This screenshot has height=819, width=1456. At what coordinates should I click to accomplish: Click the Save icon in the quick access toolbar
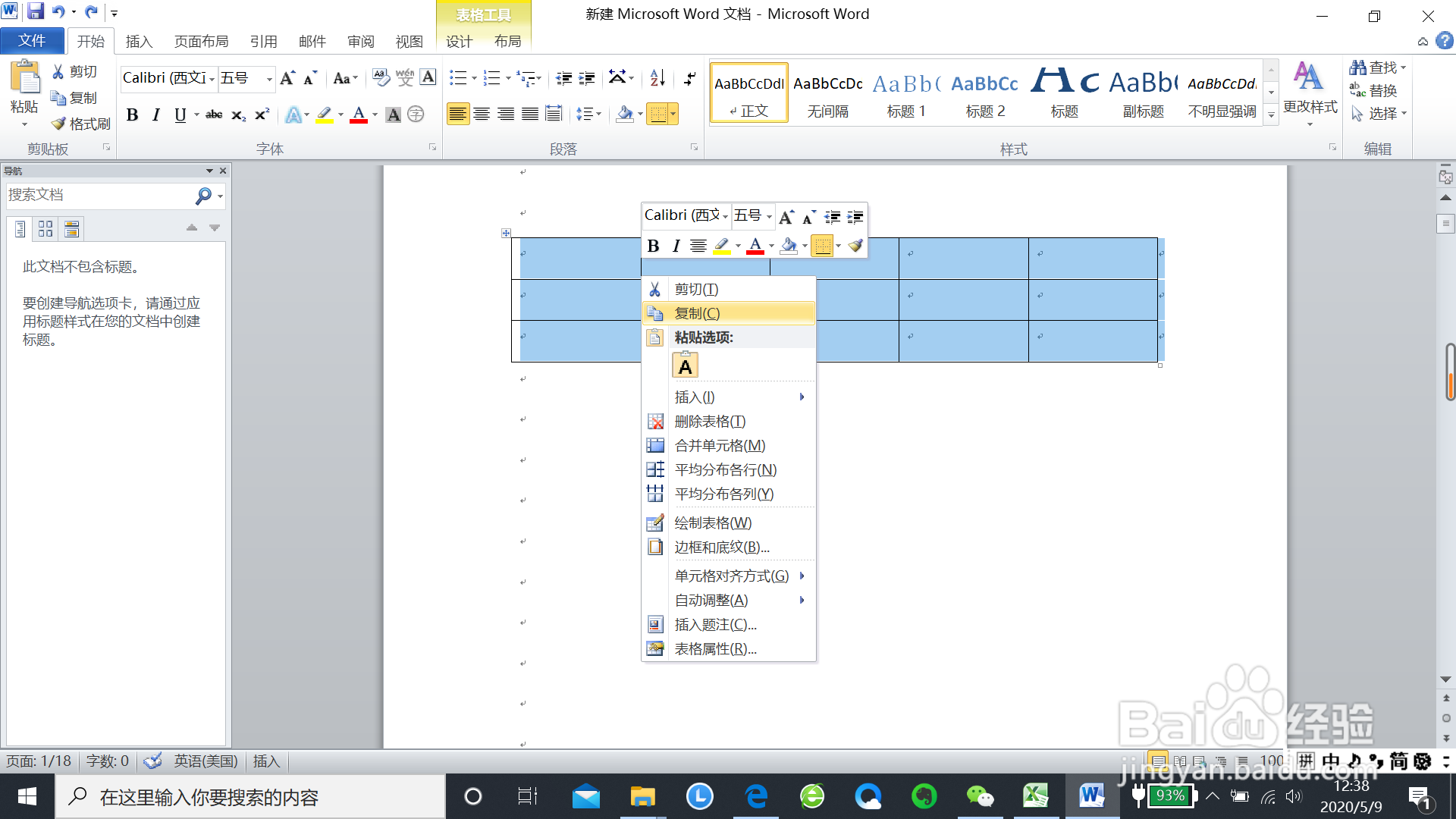point(36,11)
